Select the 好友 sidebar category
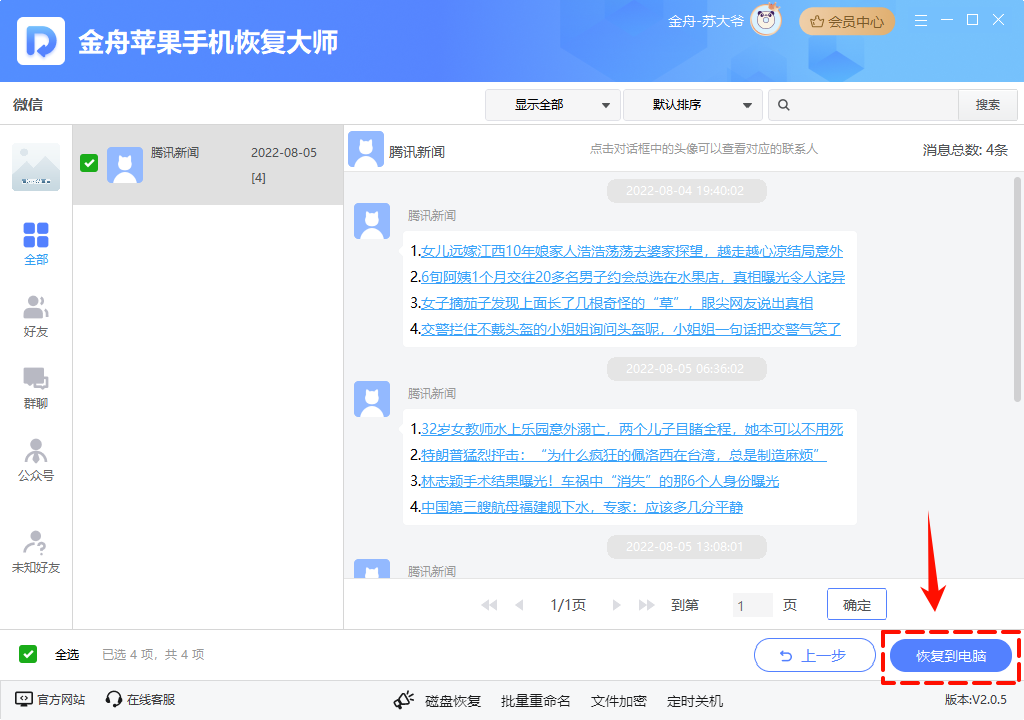The height and width of the screenshot is (720, 1024). pos(36,316)
